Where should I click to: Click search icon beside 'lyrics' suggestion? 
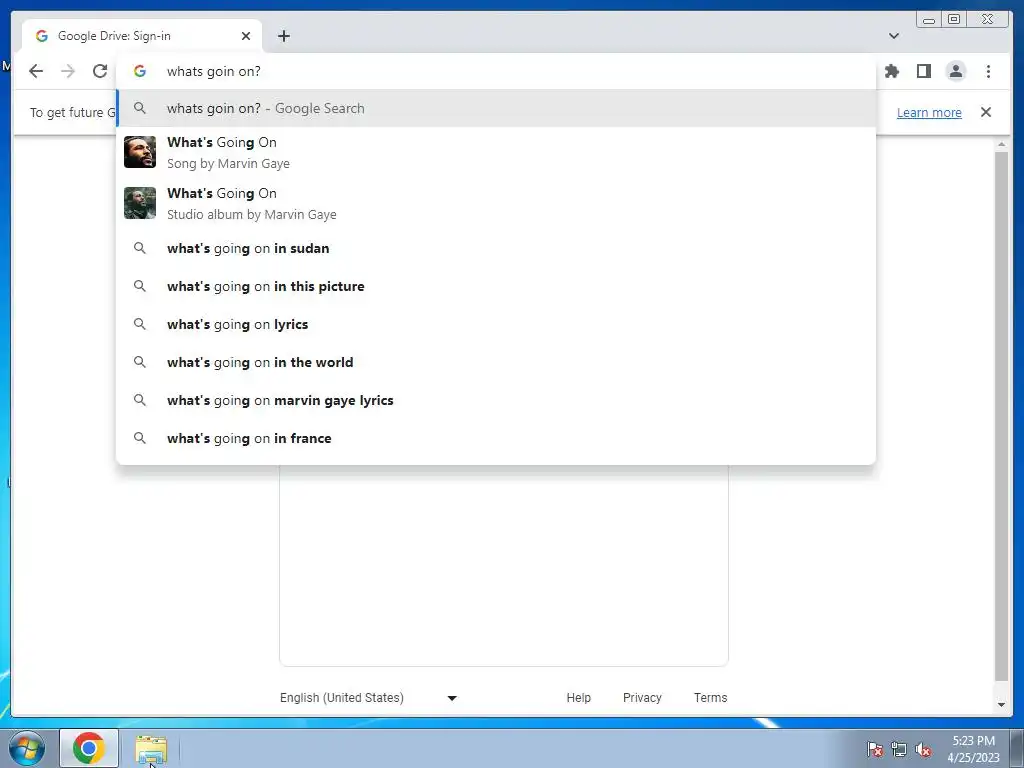click(x=140, y=324)
